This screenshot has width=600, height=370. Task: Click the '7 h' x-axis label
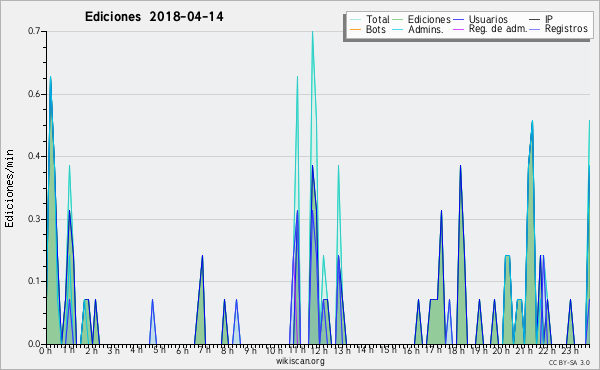(204, 350)
